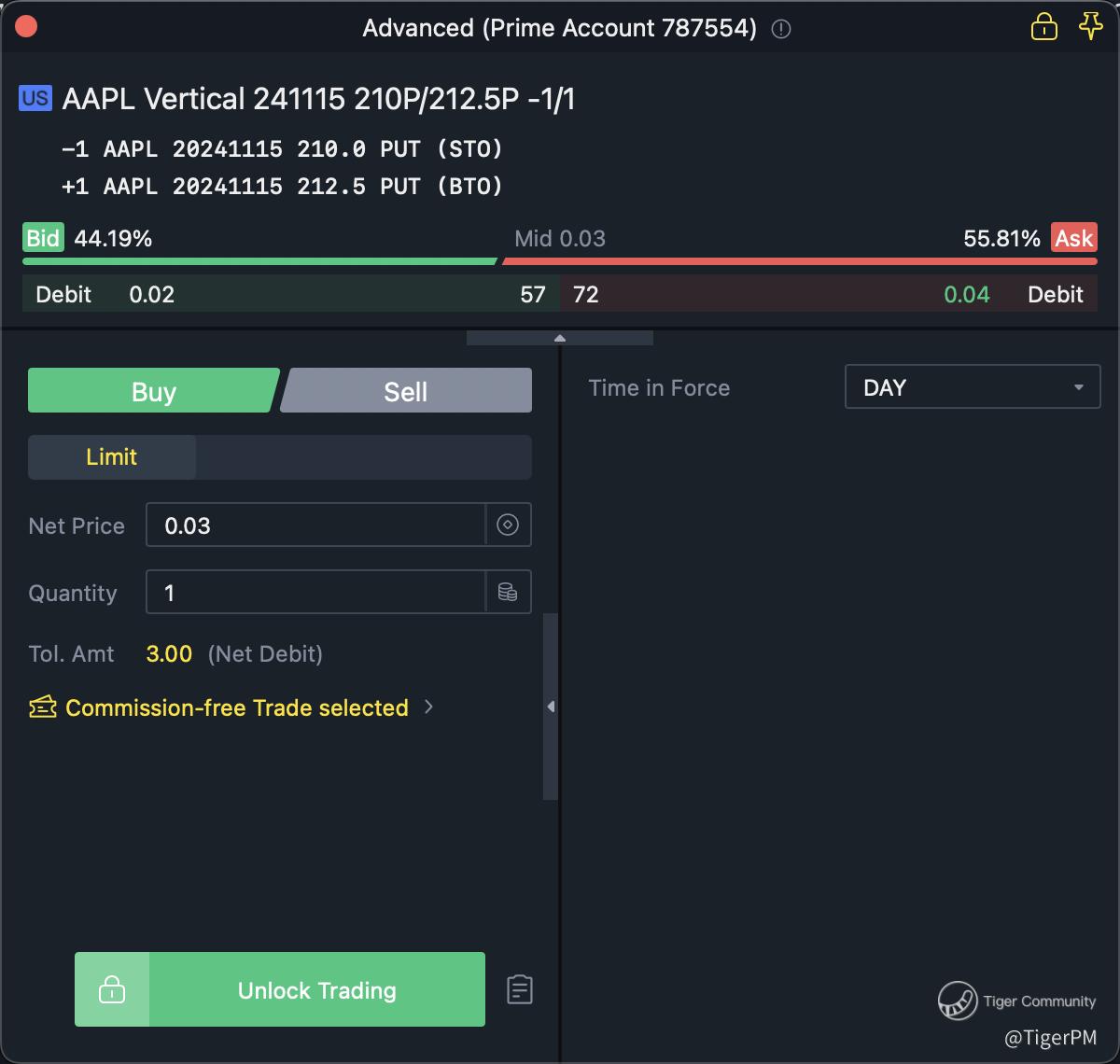Pin the window with the pushpin icon

(1090, 27)
